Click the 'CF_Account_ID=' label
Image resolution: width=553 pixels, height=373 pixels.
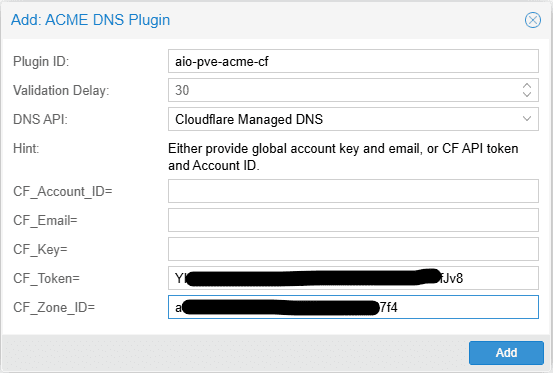coord(62,191)
